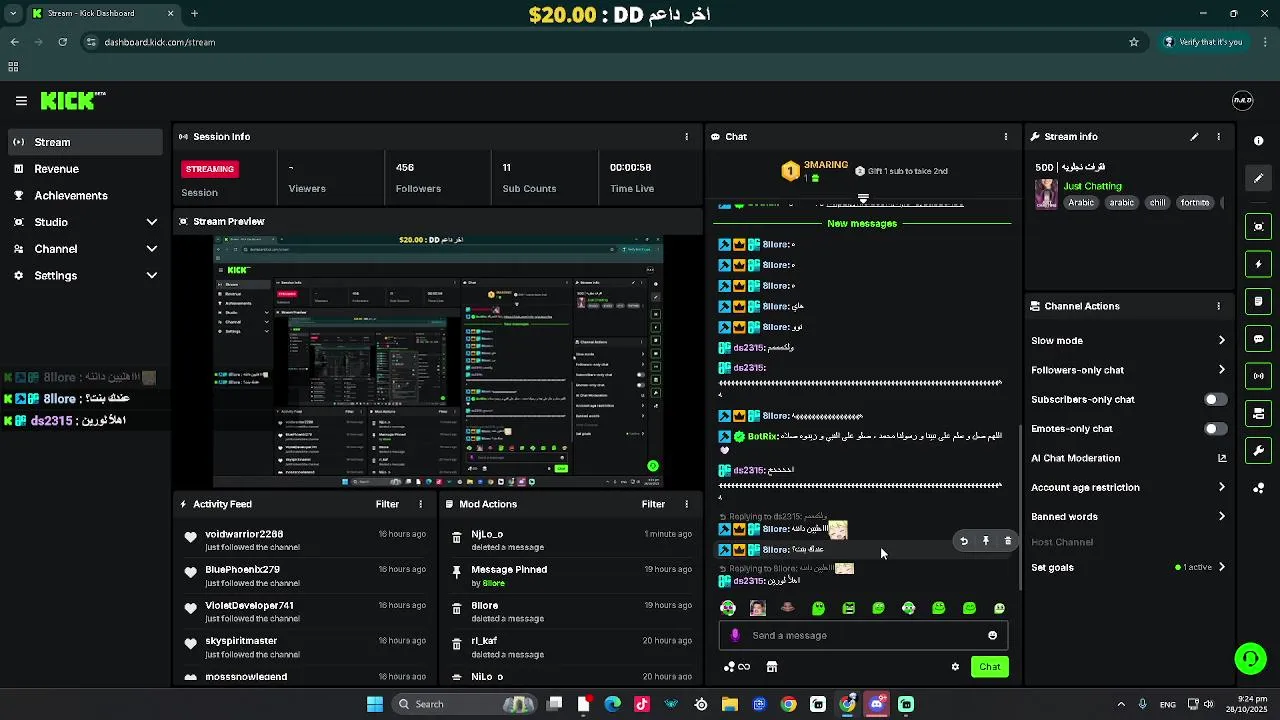Viewport: 1280px width, 720px height.
Task: Open Chrome from the taskbar
Action: 789,704
